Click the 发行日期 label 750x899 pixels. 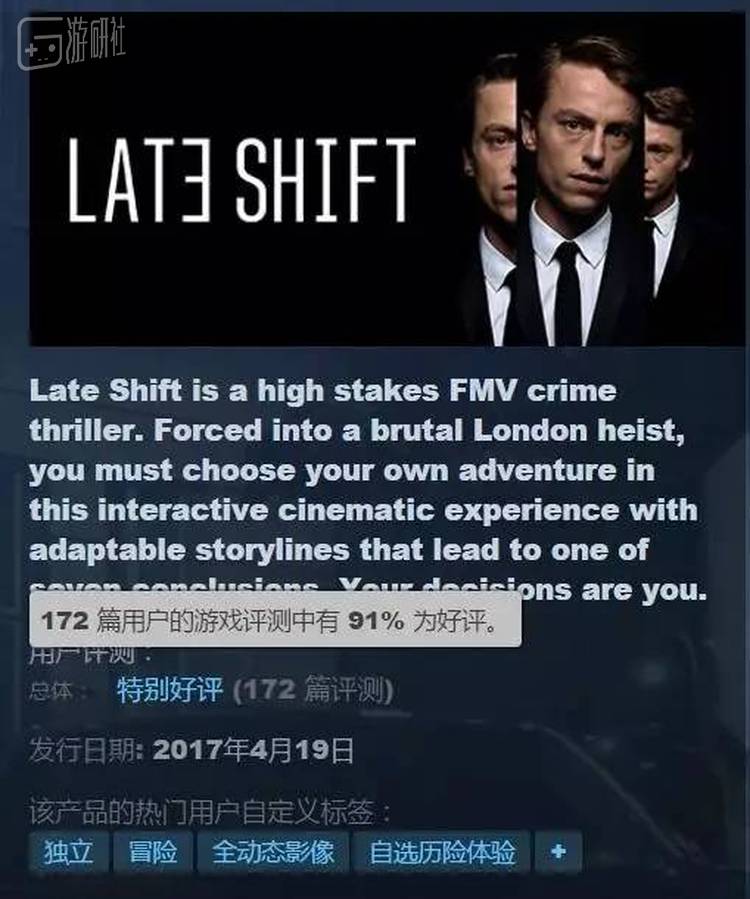click(x=85, y=751)
